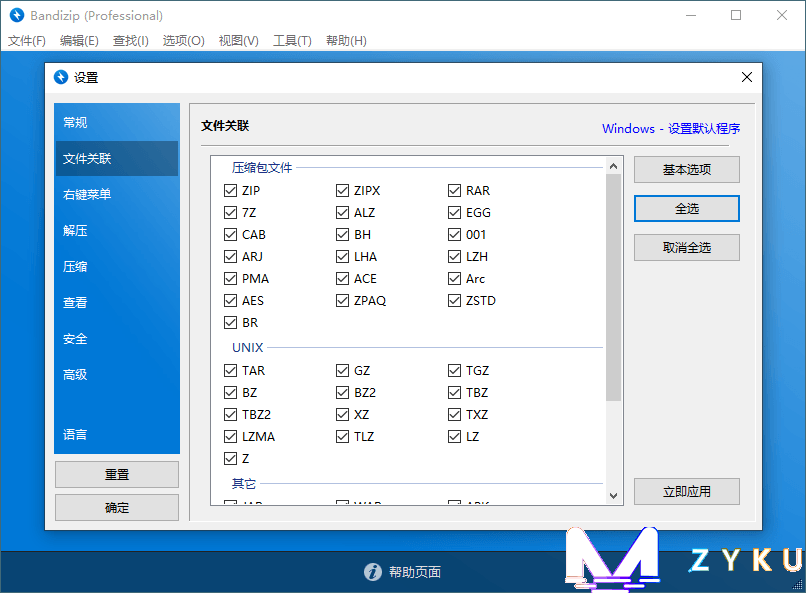Open the 工具(T) menu
The image size is (806, 593).
click(x=292, y=41)
